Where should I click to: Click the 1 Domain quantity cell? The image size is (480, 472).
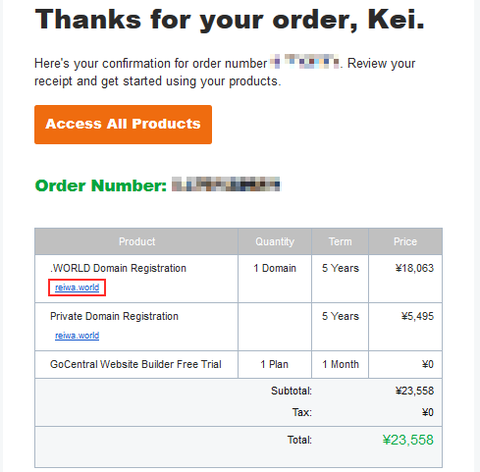[275, 268]
